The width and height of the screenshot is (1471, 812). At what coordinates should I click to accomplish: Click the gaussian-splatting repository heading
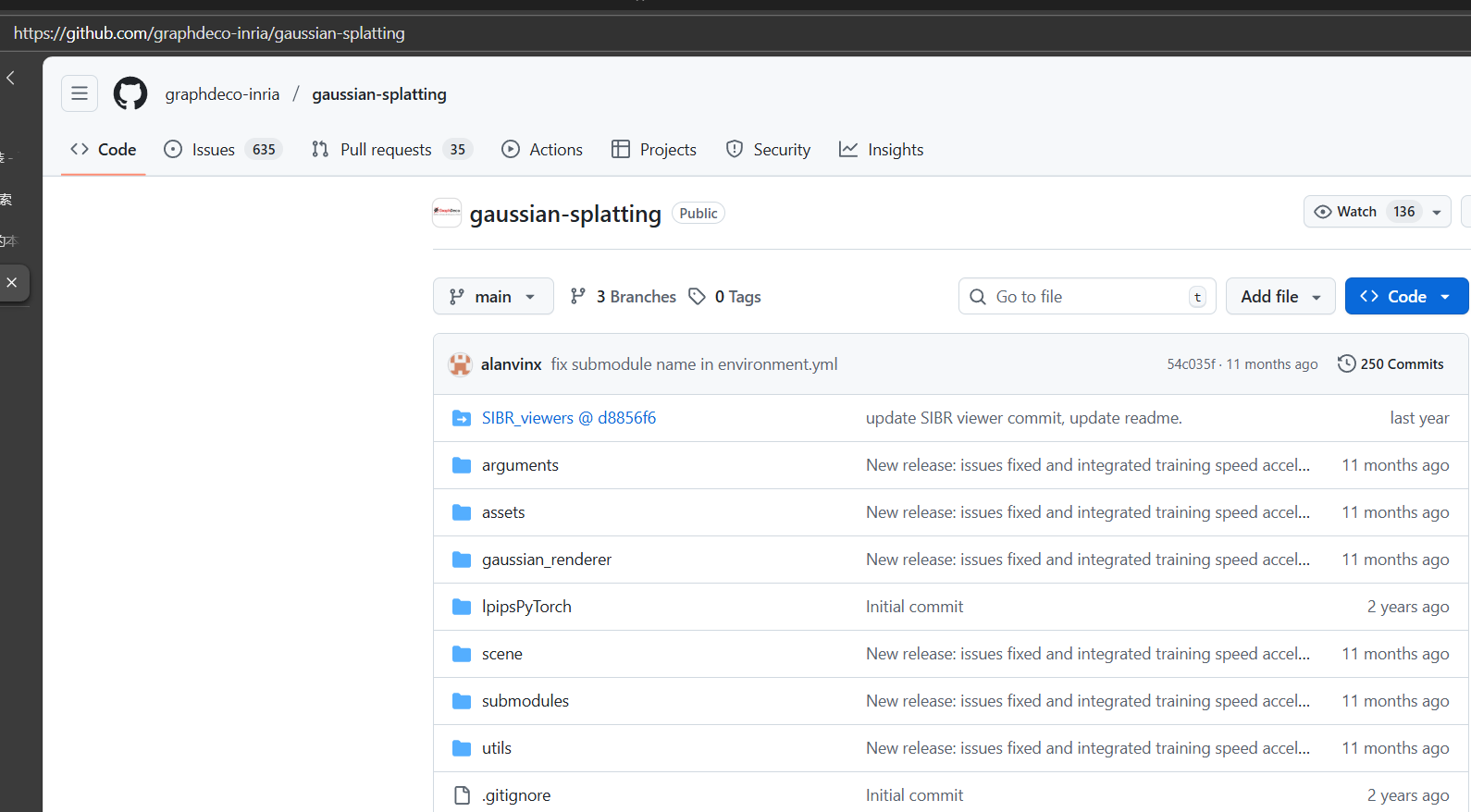[x=565, y=214]
